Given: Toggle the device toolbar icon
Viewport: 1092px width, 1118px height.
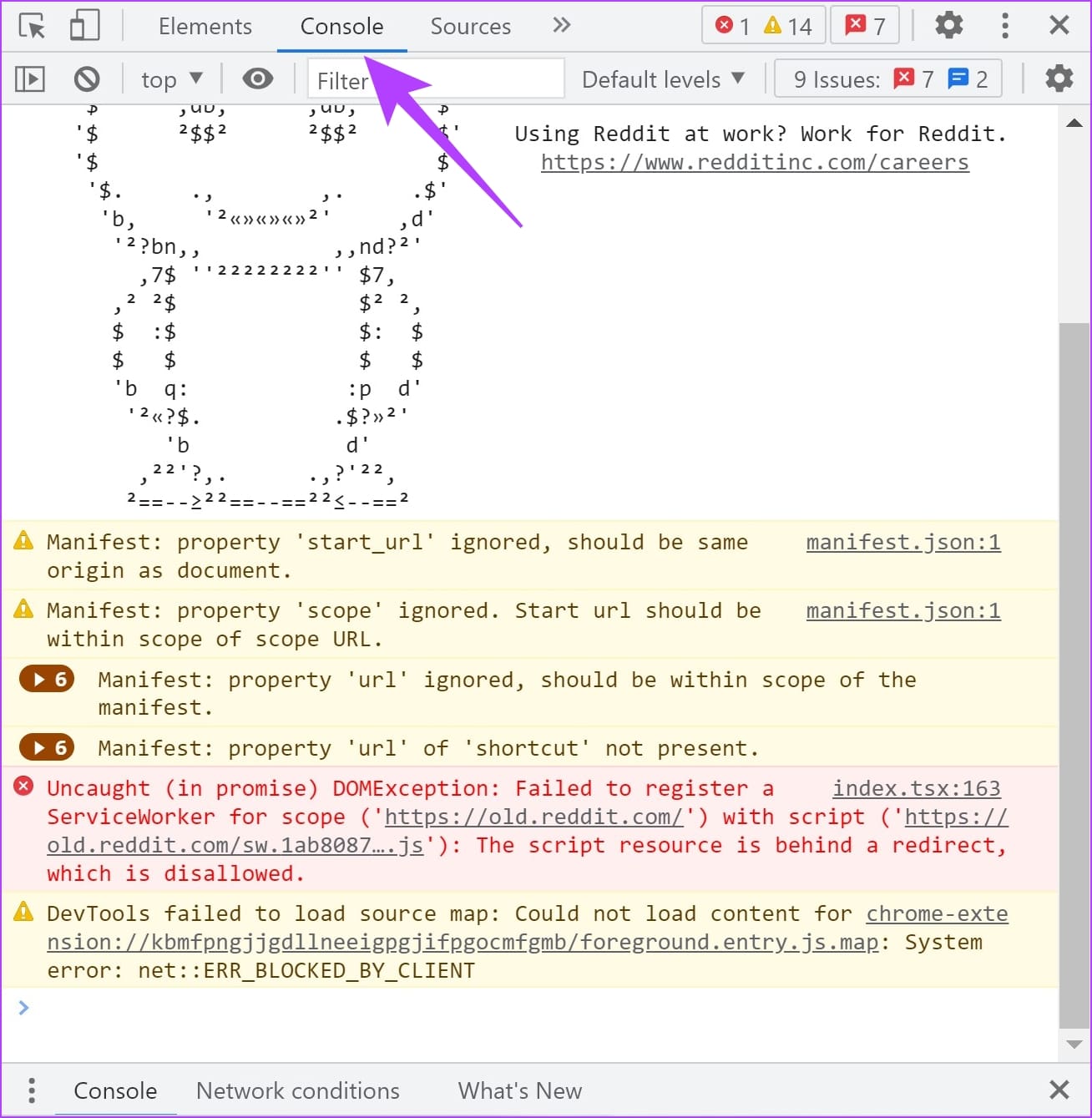Looking at the screenshot, I should [x=84, y=26].
